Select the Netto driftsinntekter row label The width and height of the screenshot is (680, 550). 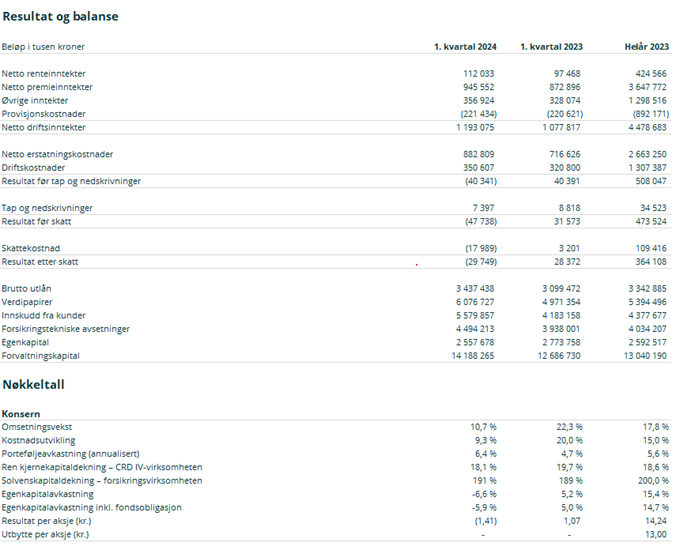tap(44, 127)
